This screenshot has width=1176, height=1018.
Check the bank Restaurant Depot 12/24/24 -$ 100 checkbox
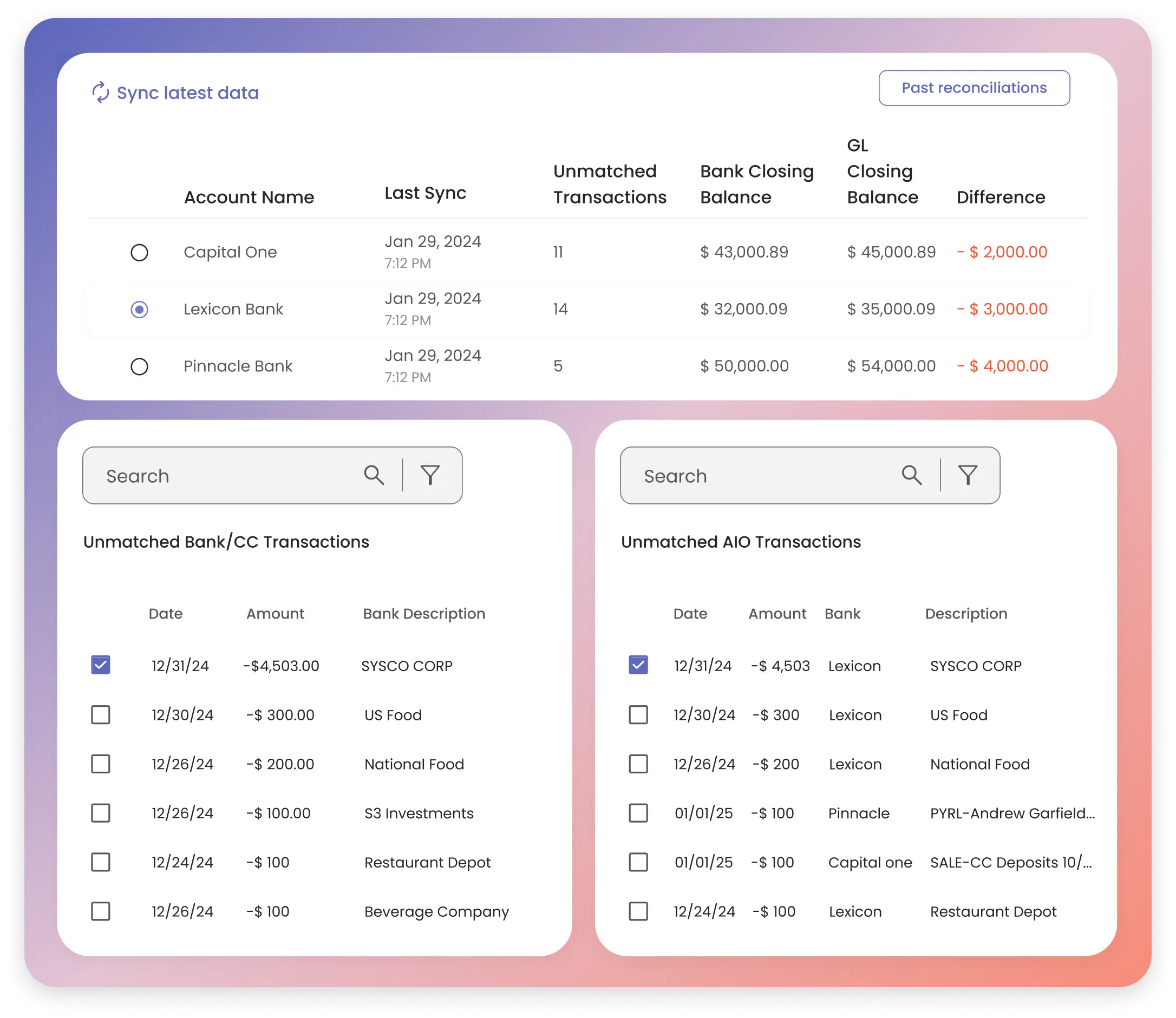101,862
